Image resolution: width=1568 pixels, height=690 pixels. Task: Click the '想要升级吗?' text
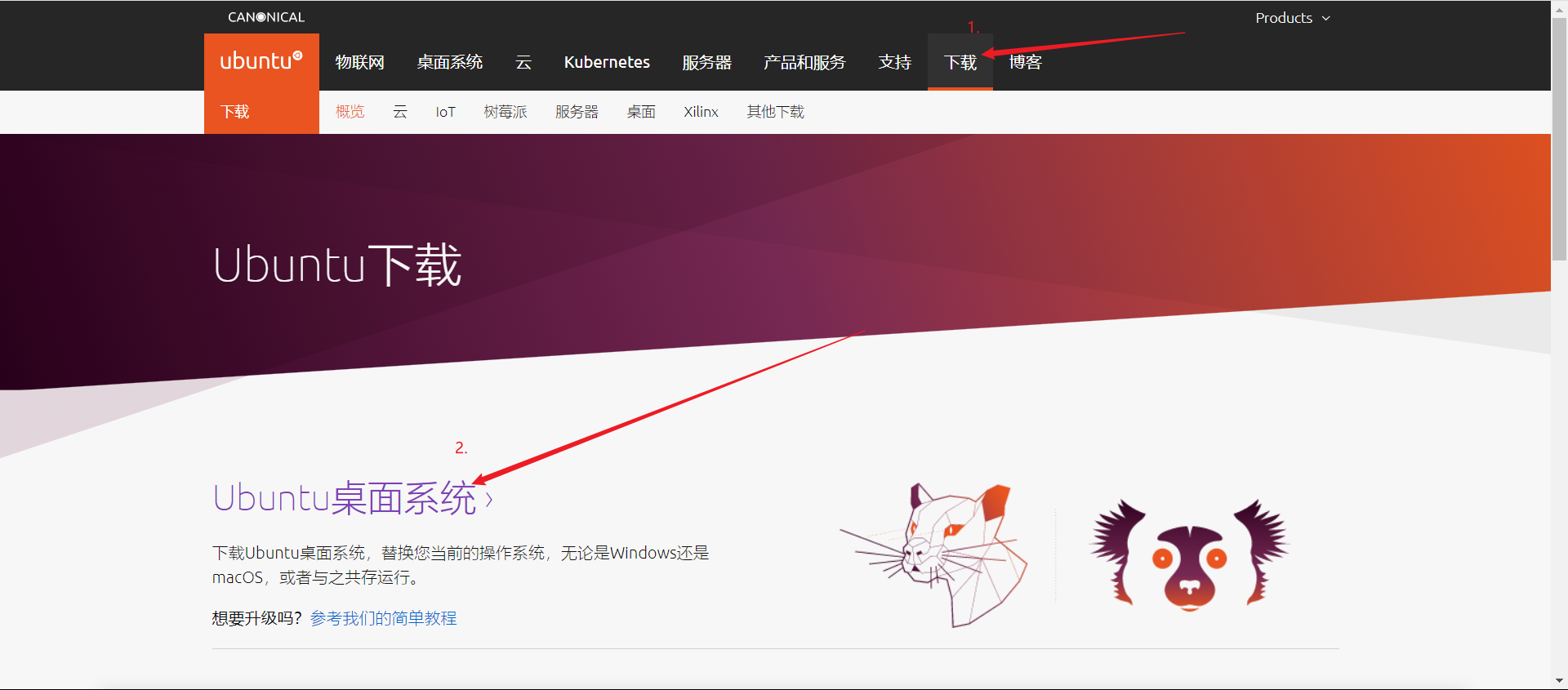click(x=257, y=618)
